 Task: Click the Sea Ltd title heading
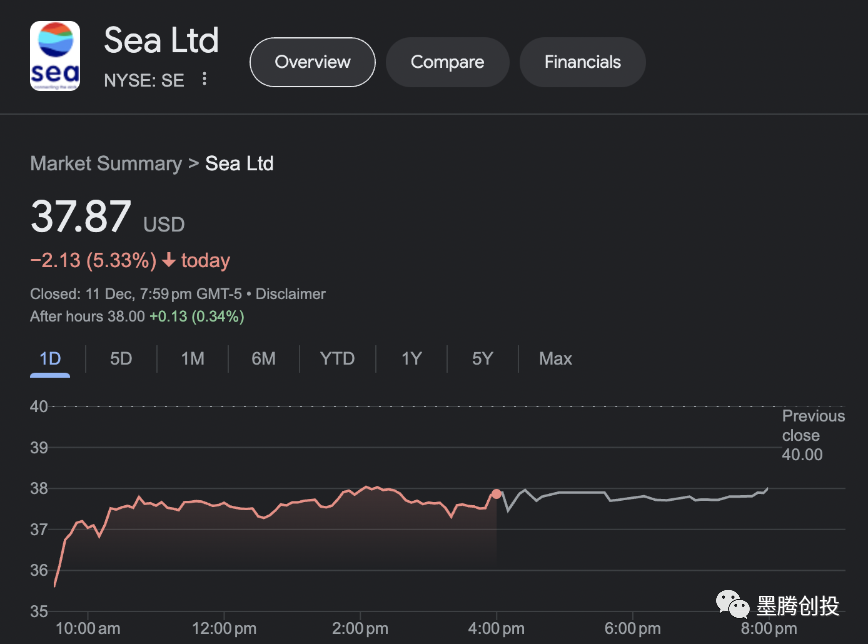161,41
